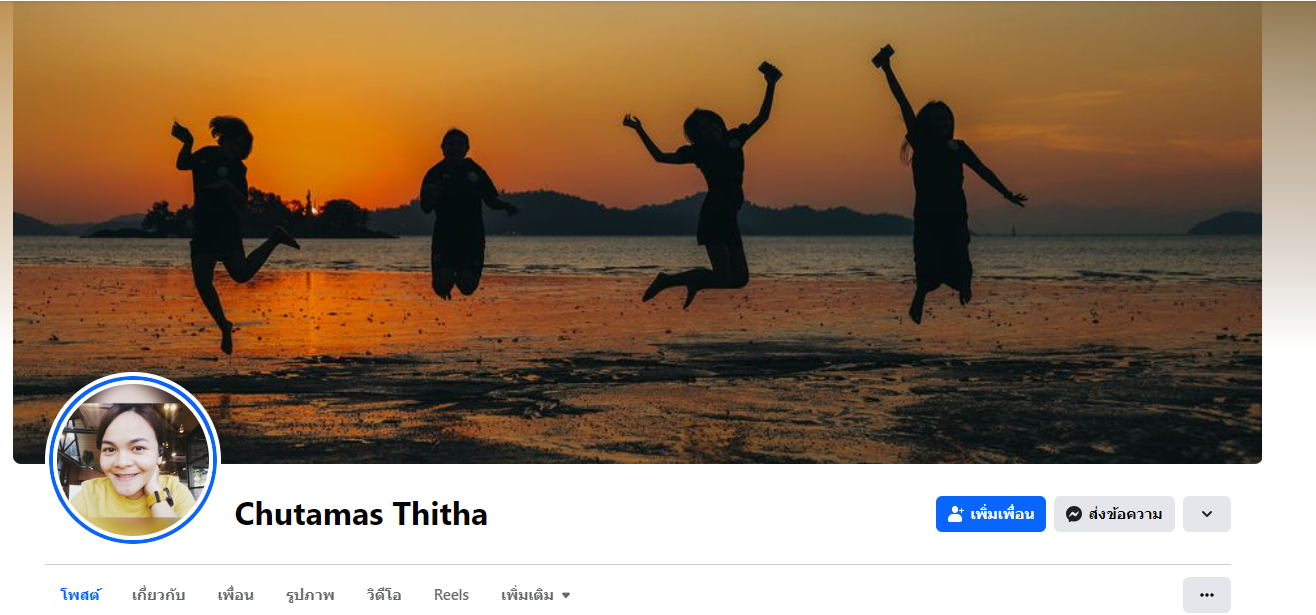Viewport: 1316px width, 615px height.
Task: Open the เกี่ยวกับ tab
Action: click(x=158, y=595)
